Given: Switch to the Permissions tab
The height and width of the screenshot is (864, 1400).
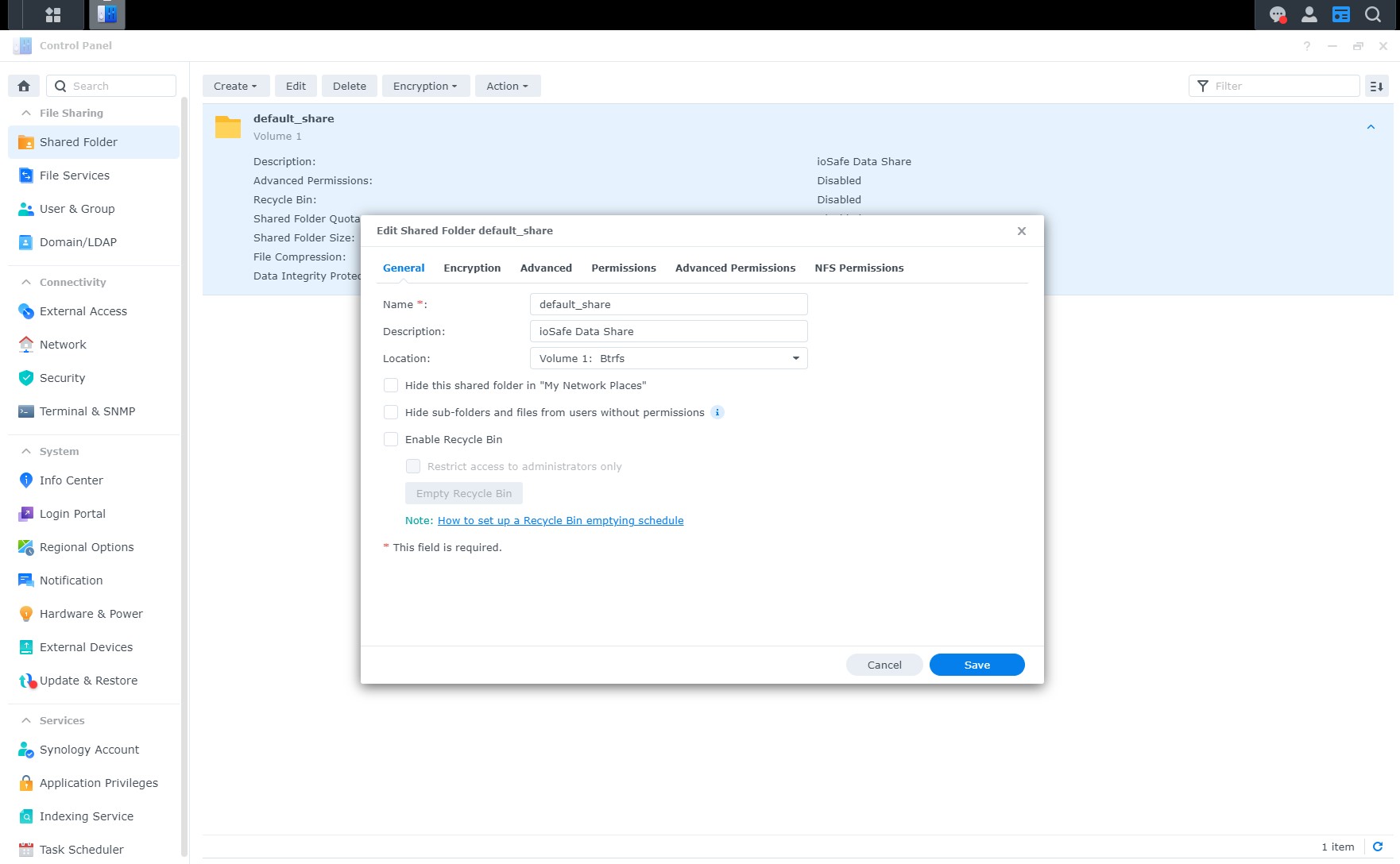Looking at the screenshot, I should [x=623, y=268].
